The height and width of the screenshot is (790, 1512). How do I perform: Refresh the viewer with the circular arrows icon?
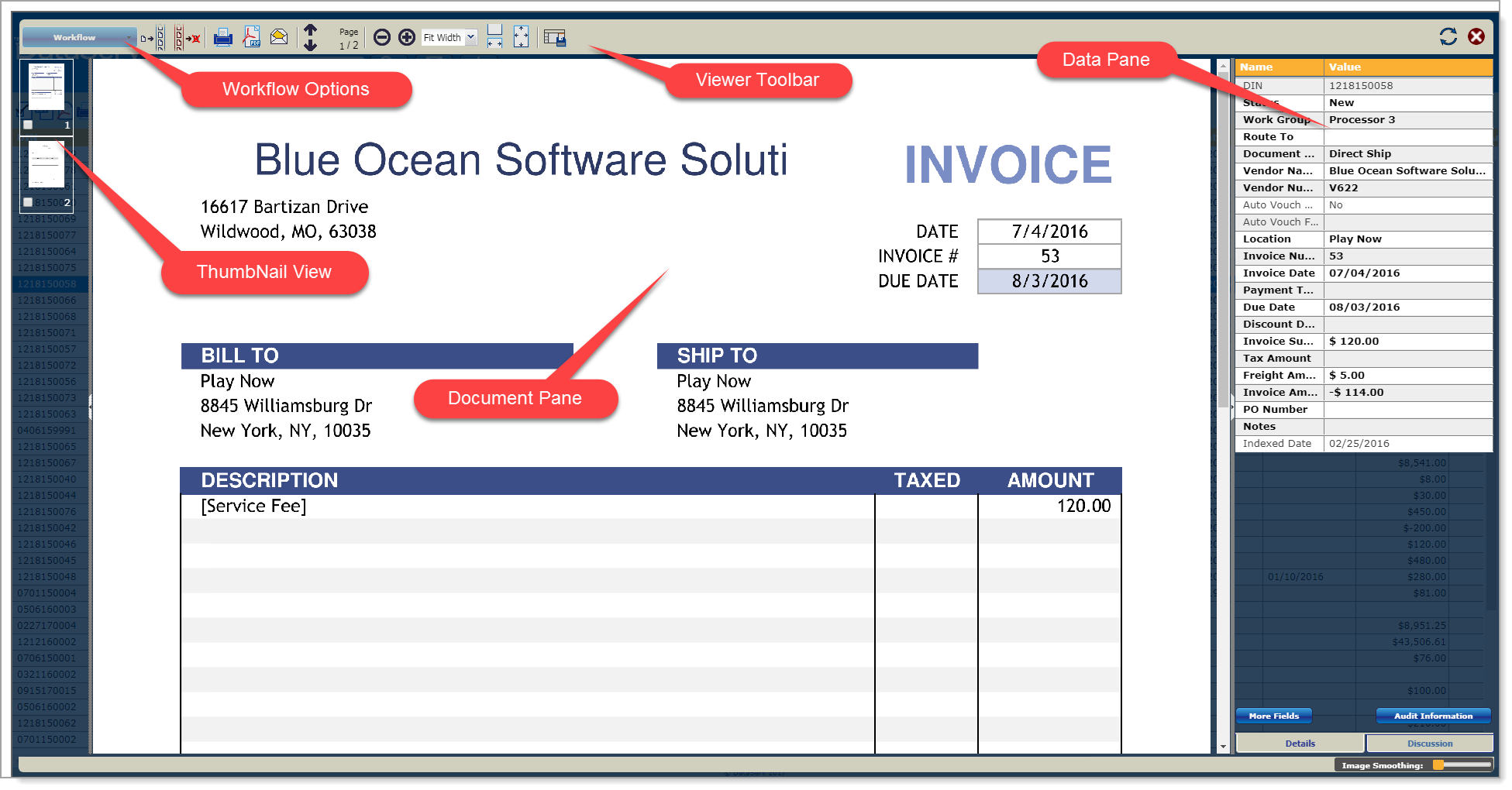[x=1448, y=36]
